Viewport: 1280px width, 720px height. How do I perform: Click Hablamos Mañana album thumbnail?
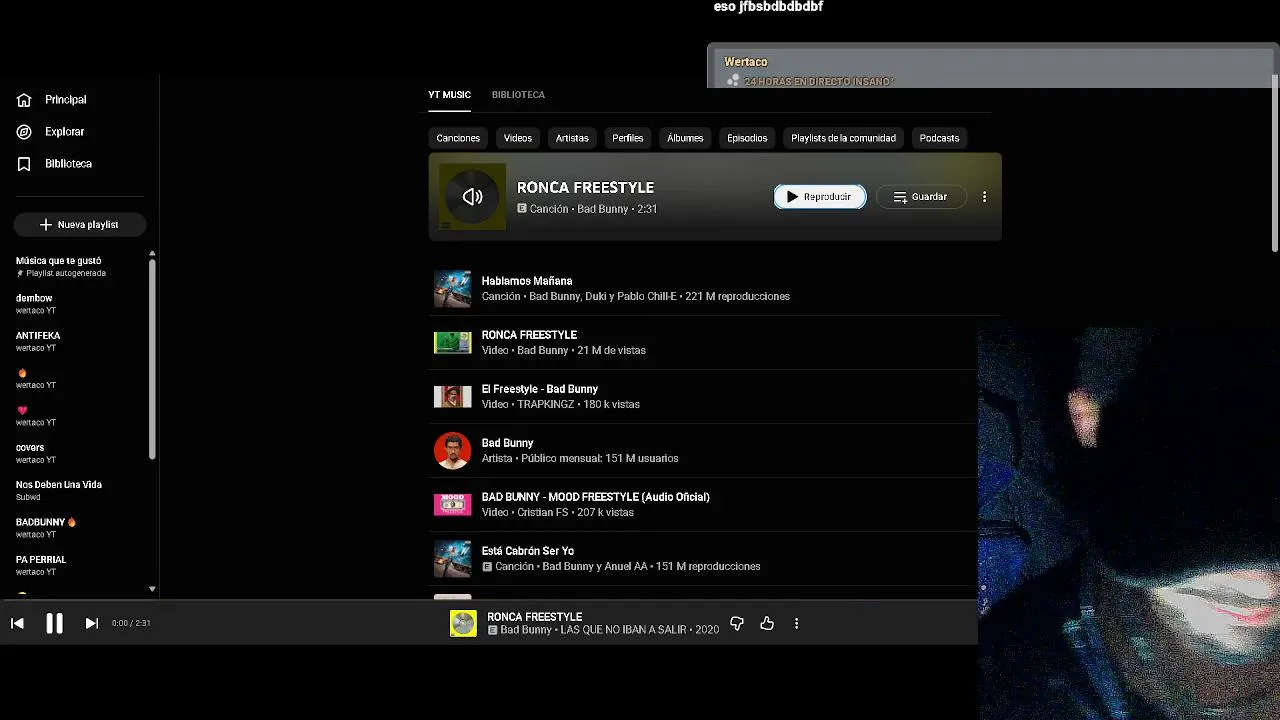[452, 289]
